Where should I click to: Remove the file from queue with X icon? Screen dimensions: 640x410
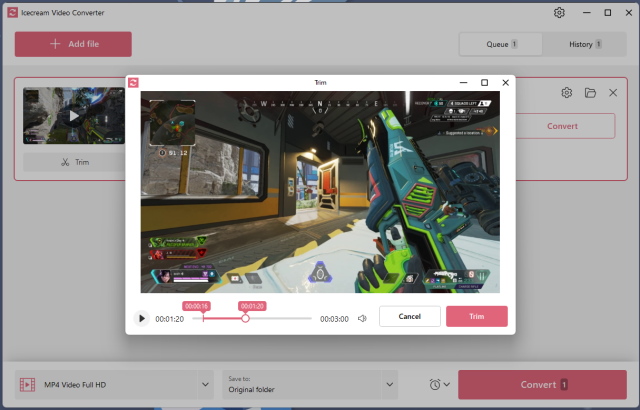click(x=613, y=93)
